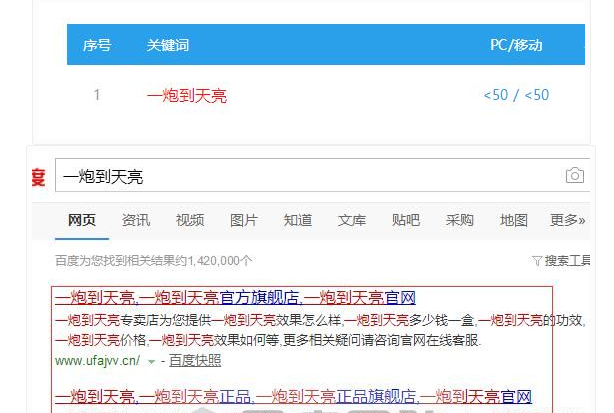Click the PC/移动 column header
This screenshot has height=413, width=614.
coord(516,45)
